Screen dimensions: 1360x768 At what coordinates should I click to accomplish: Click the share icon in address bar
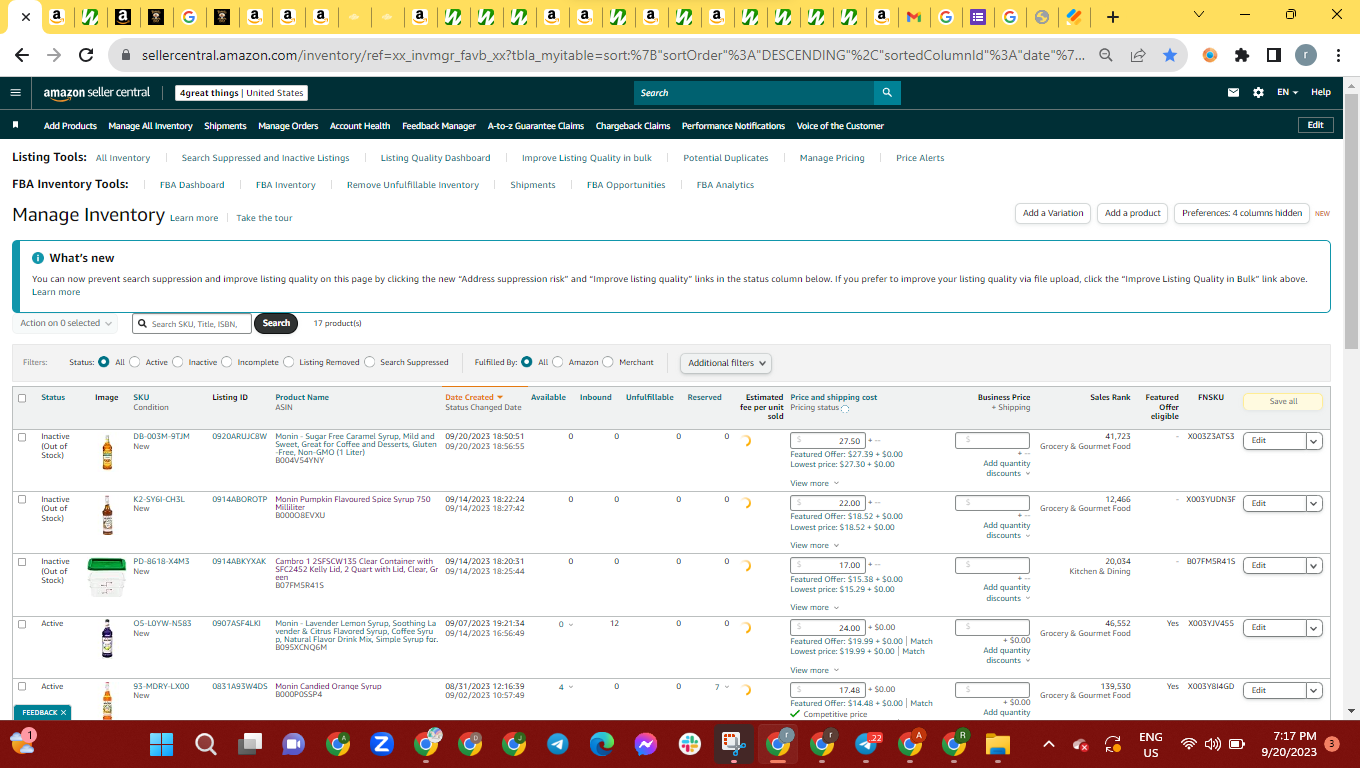[1138, 56]
